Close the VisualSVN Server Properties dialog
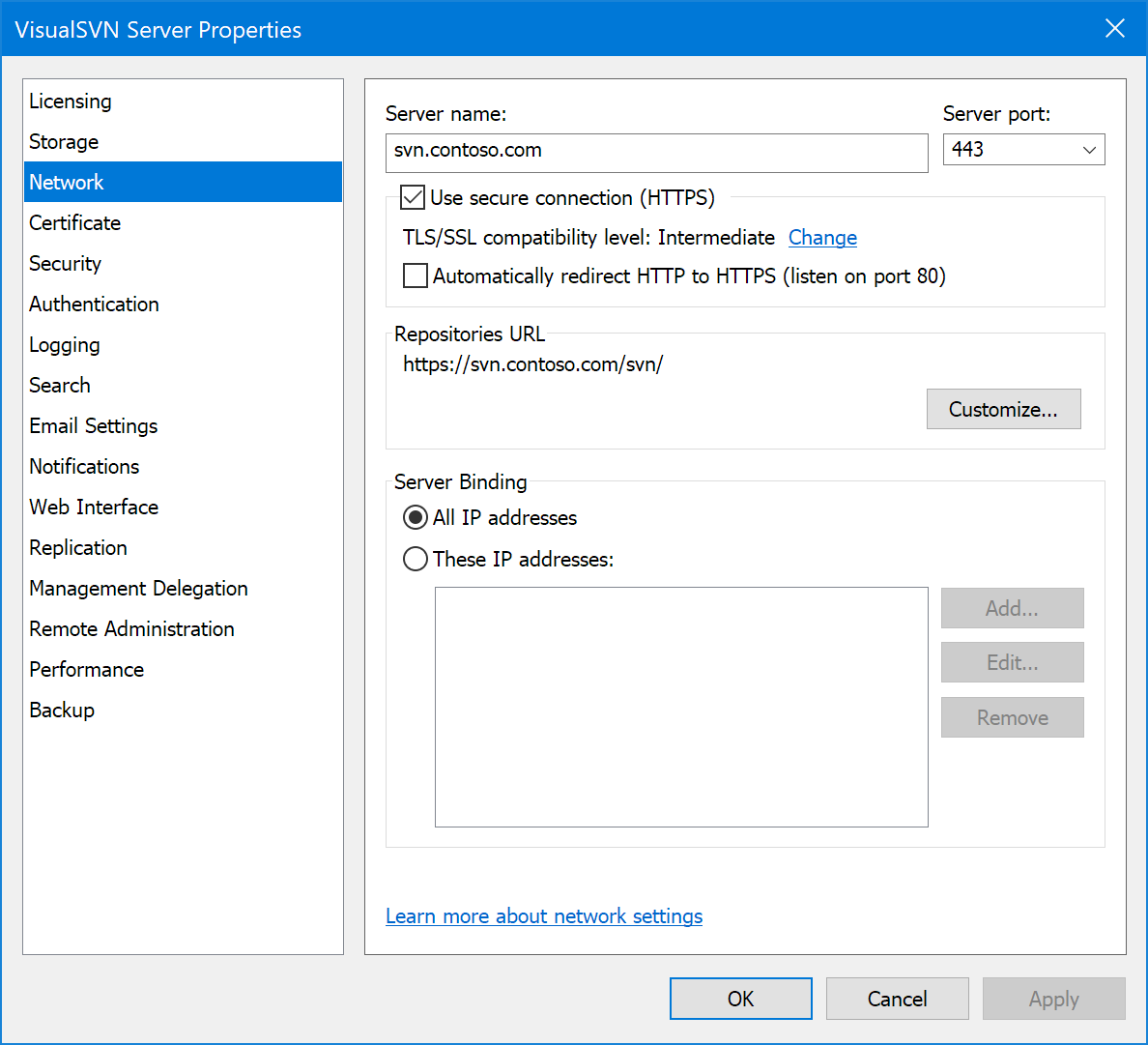 [x=1114, y=29]
